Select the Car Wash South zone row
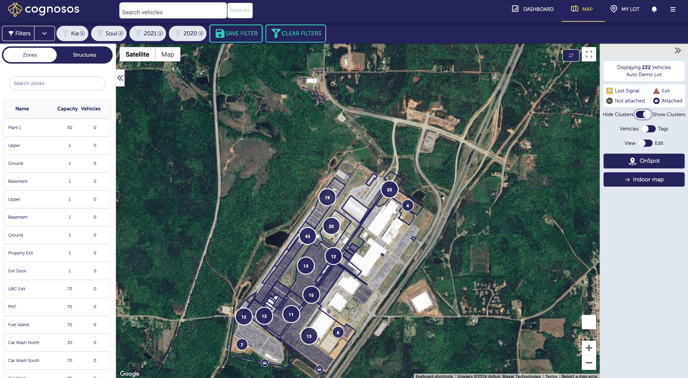This screenshot has height=378, width=688. 57,360
